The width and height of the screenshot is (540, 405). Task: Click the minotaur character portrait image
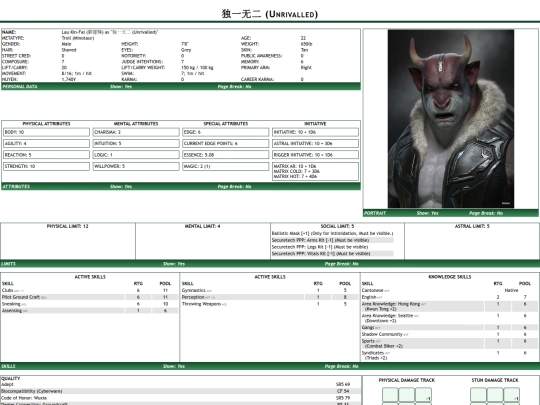450,118
